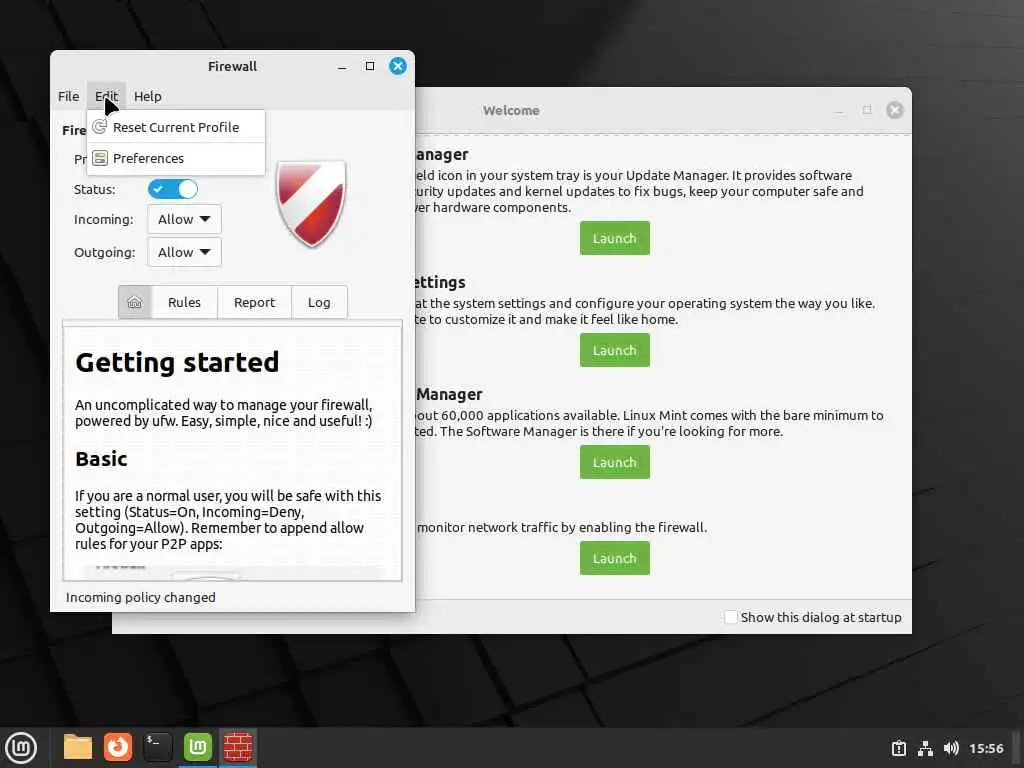The height and width of the screenshot is (768, 1024).
Task: Launch Software Manager in Welcome window
Action: coord(615,462)
